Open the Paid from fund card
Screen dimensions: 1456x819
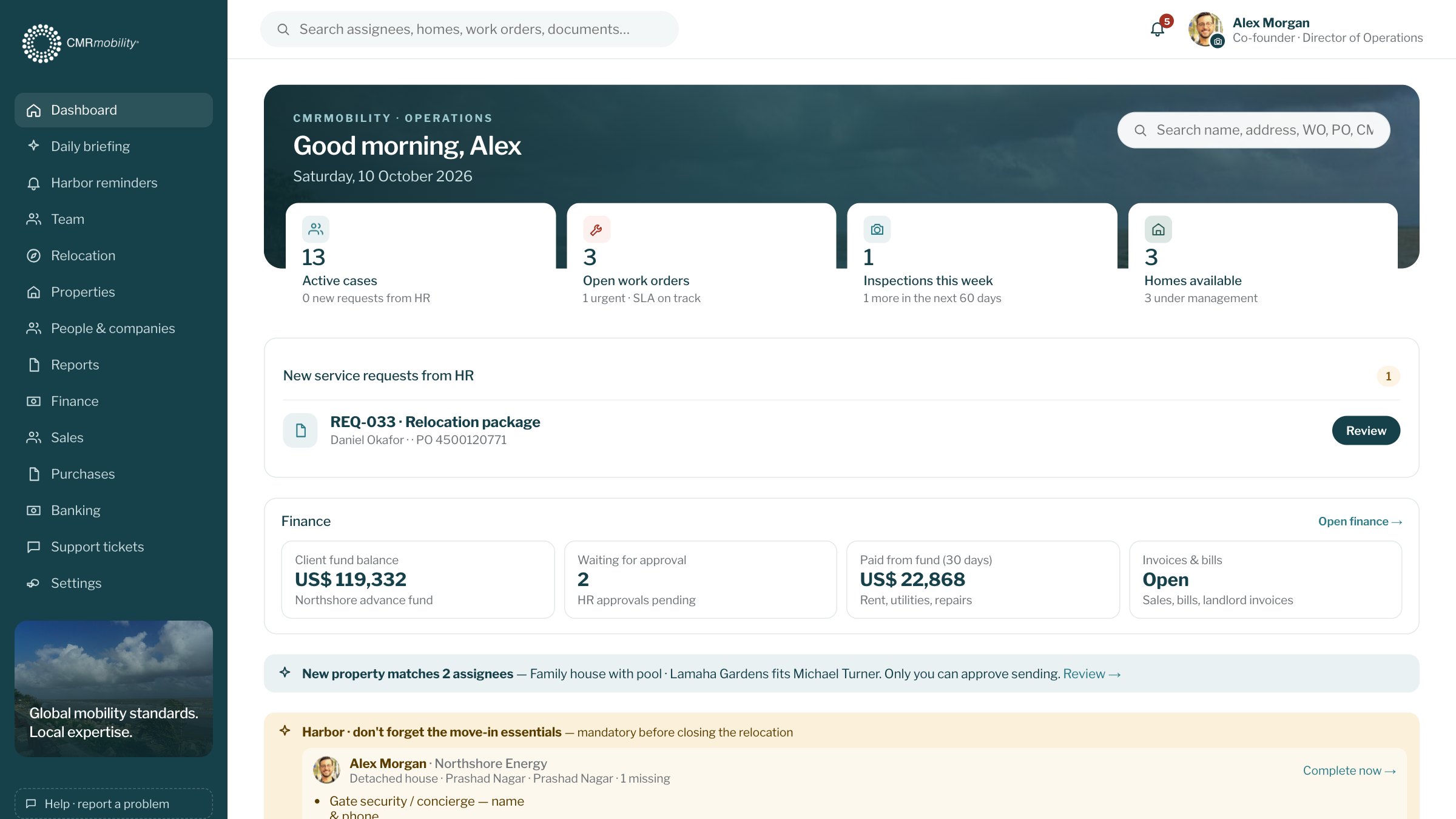[x=983, y=579]
